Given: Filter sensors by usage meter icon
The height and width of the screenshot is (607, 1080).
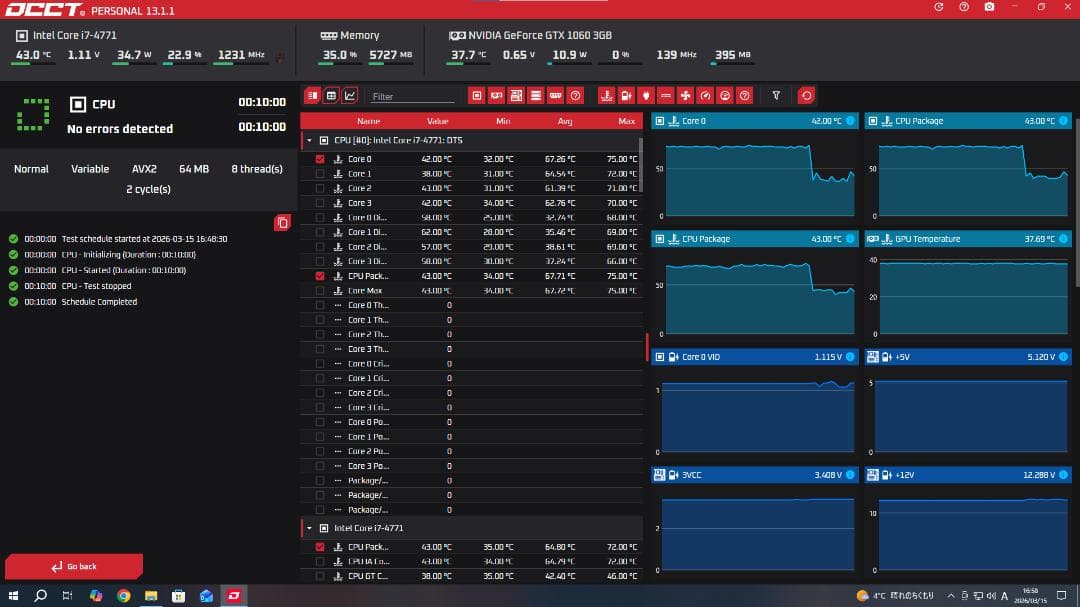Looking at the screenshot, I should [x=725, y=96].
